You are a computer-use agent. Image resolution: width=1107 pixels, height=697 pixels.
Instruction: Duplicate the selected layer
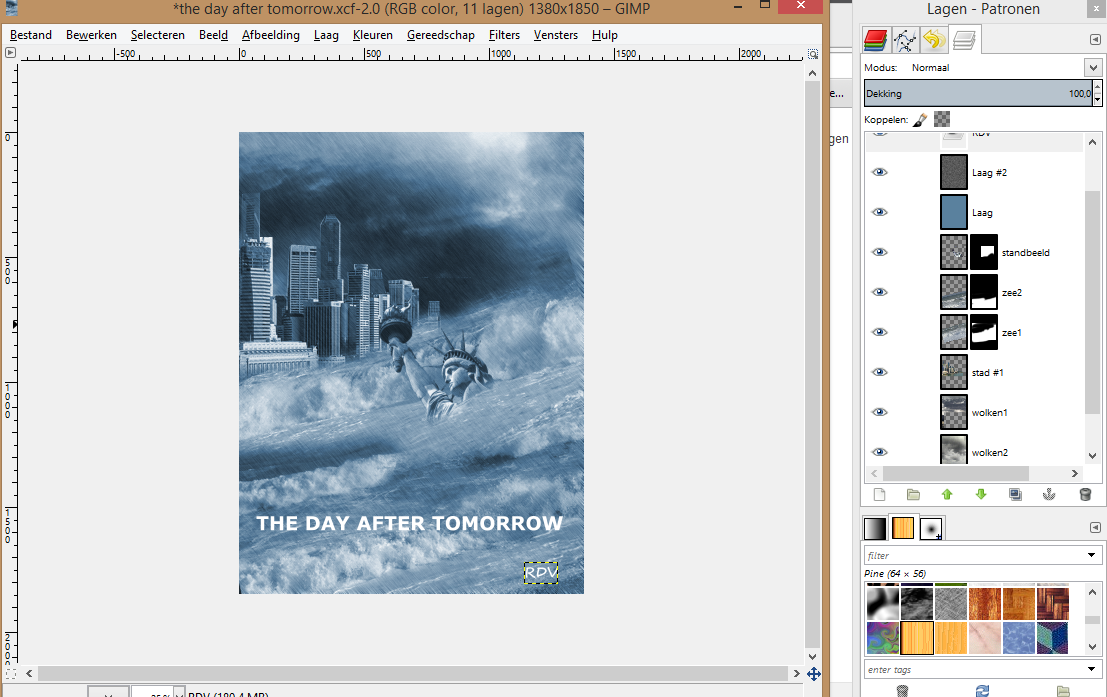[x=1015, y=494]
